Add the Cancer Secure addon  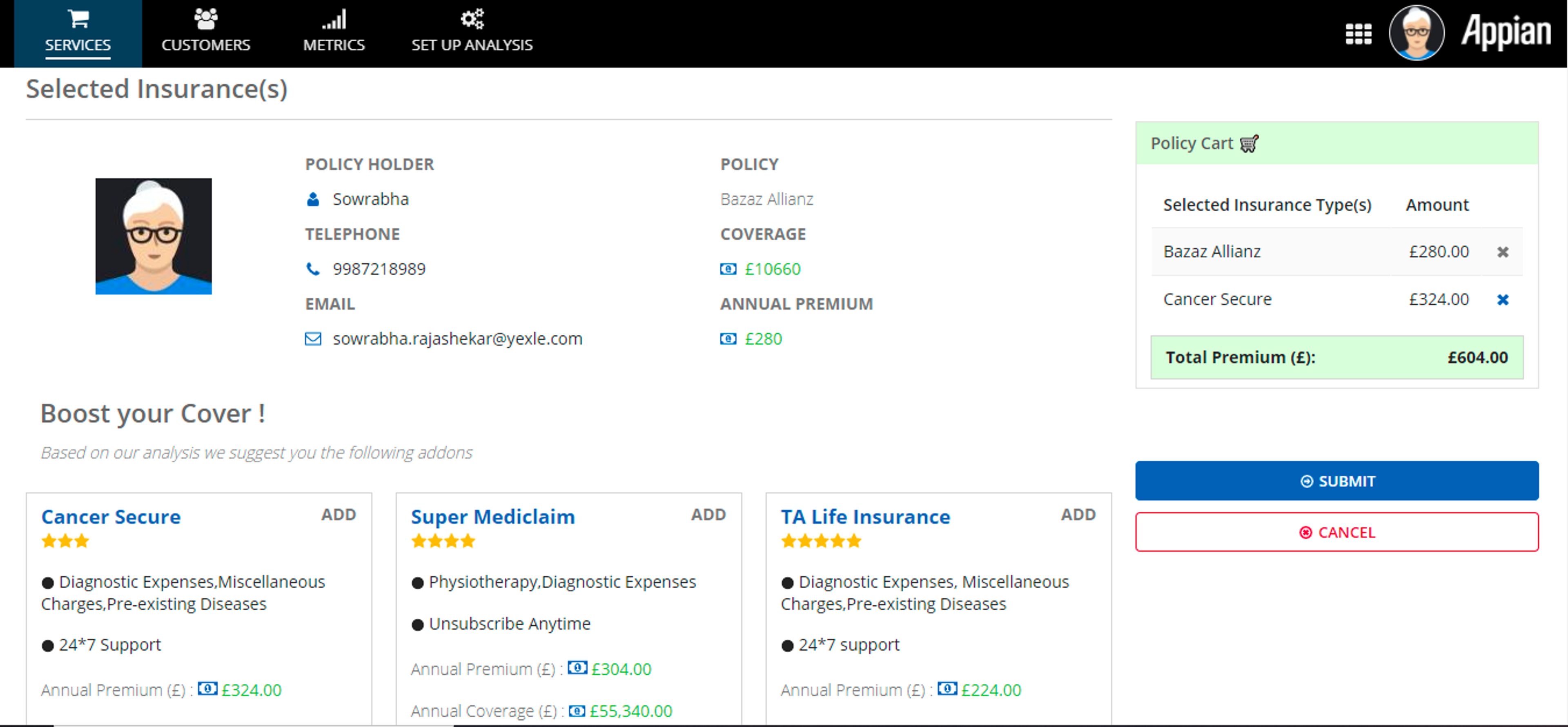[x=339, y=515]
